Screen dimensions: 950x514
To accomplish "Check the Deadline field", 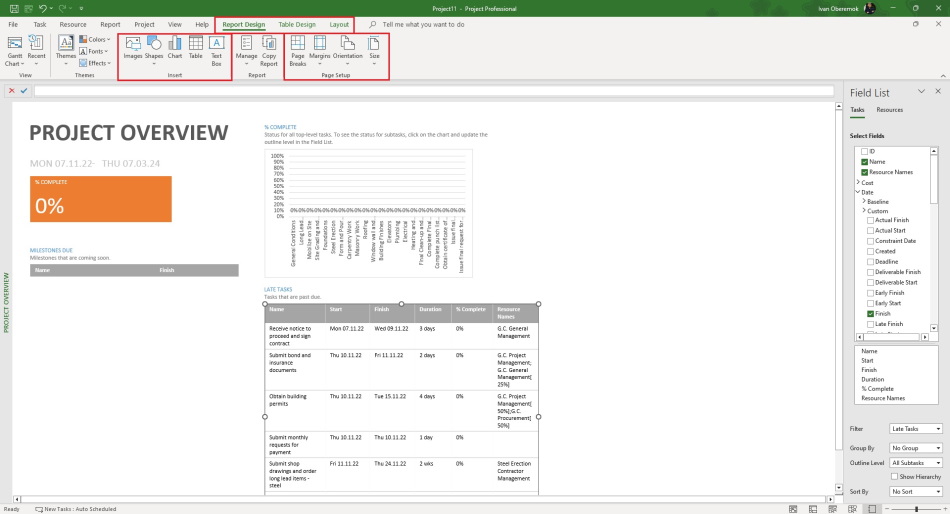I will coord(871,262).
